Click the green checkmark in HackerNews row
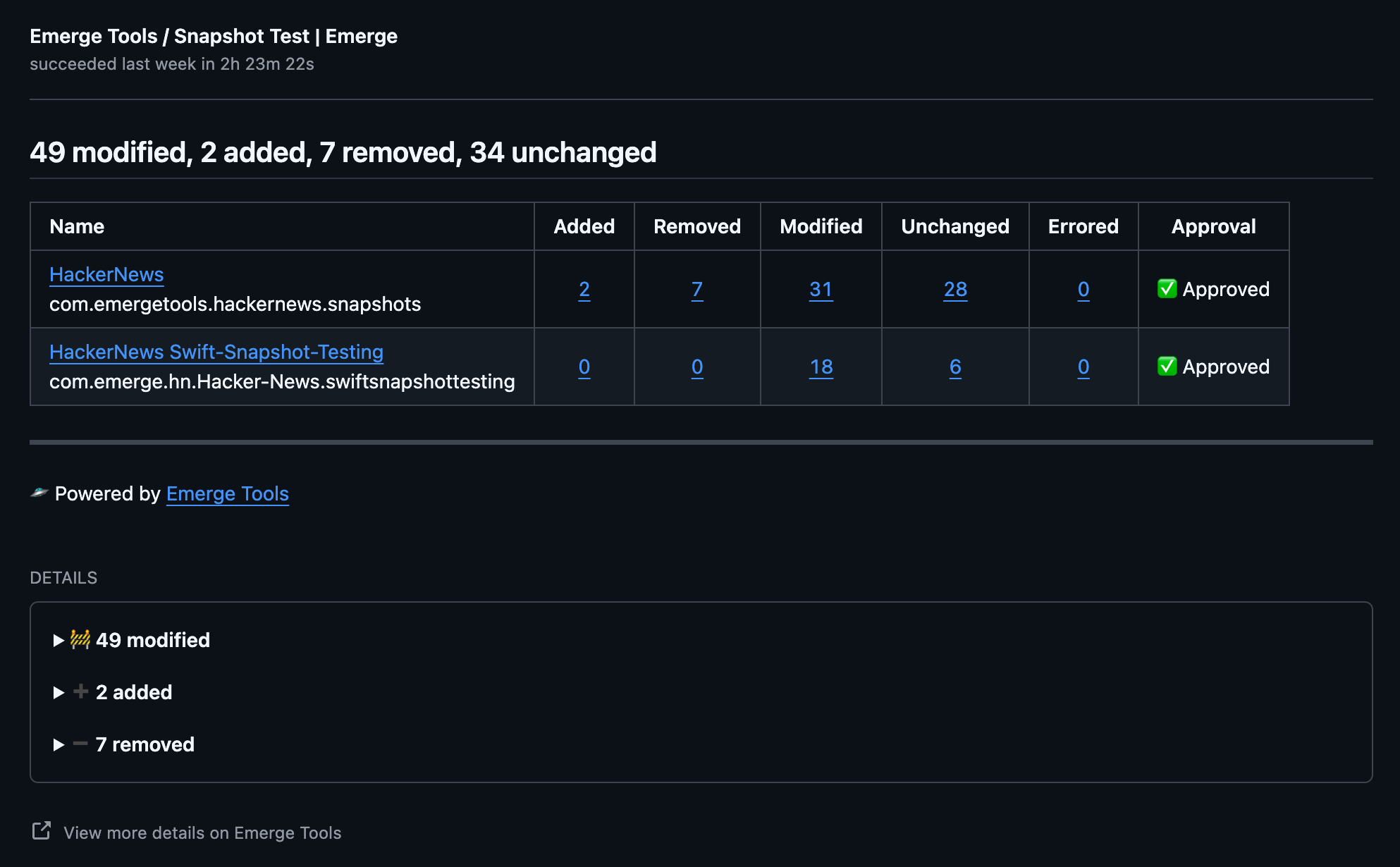Viewport: 1400px width, 867px height. click(1167, 289)
